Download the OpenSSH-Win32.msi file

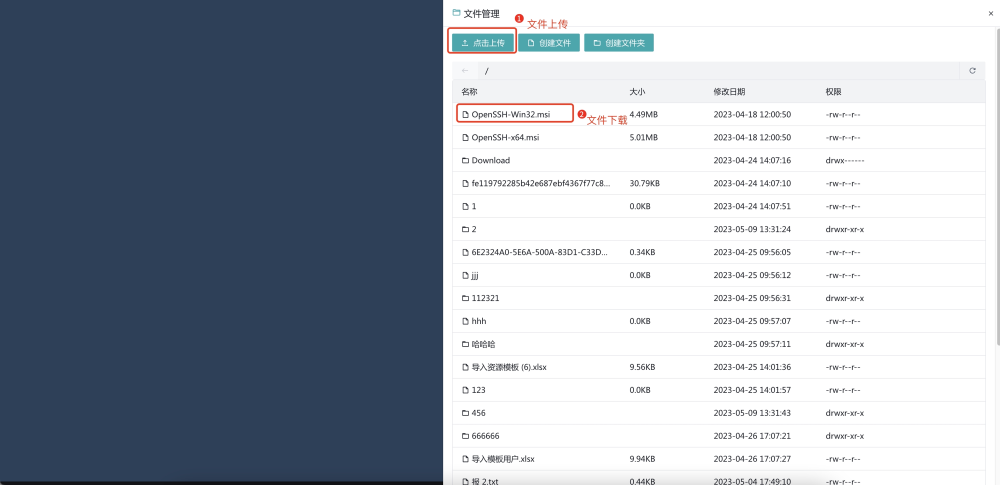(510, 114)
